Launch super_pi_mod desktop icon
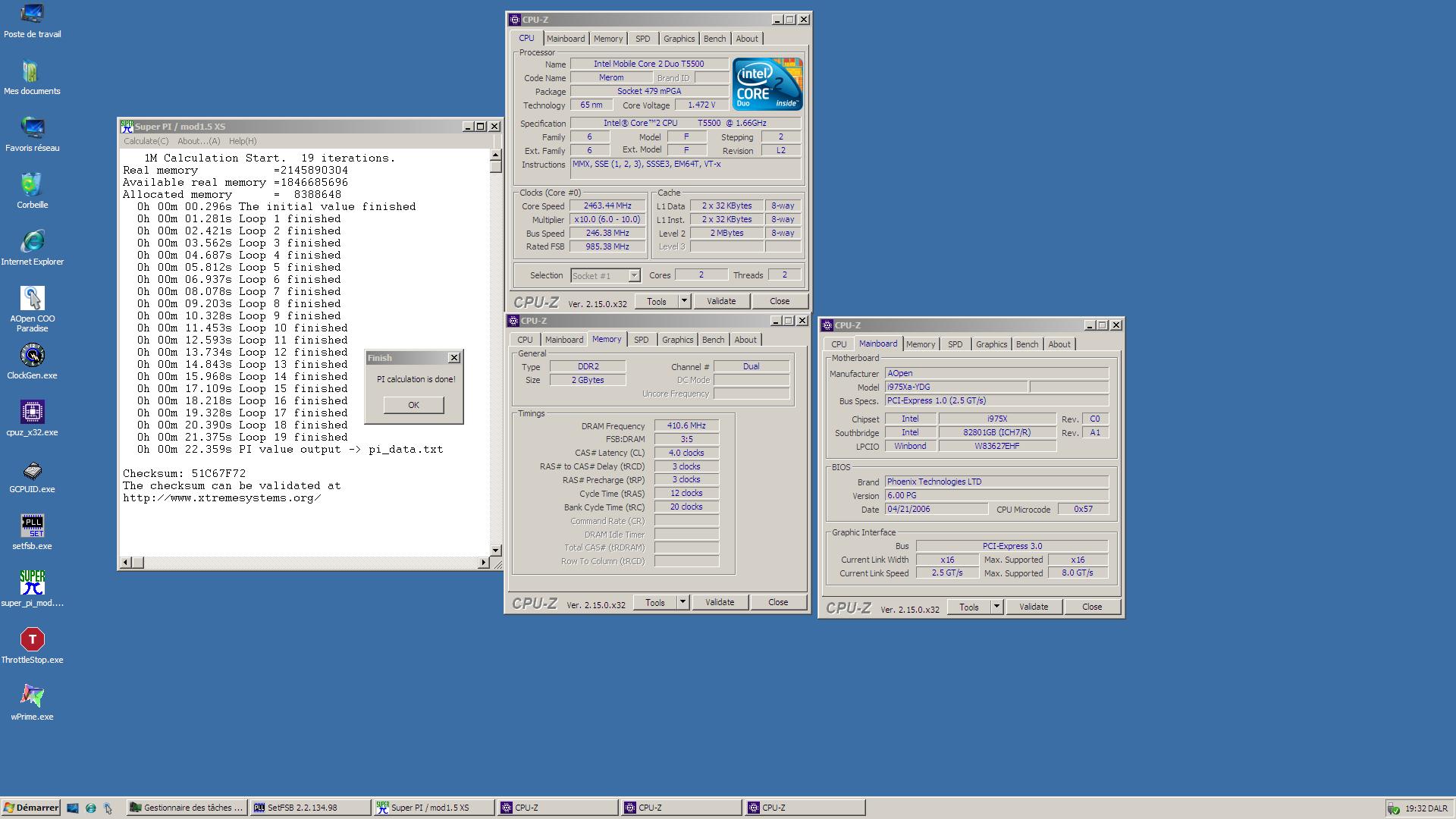This screenshot has width=1456, height=819. (32, 590)
